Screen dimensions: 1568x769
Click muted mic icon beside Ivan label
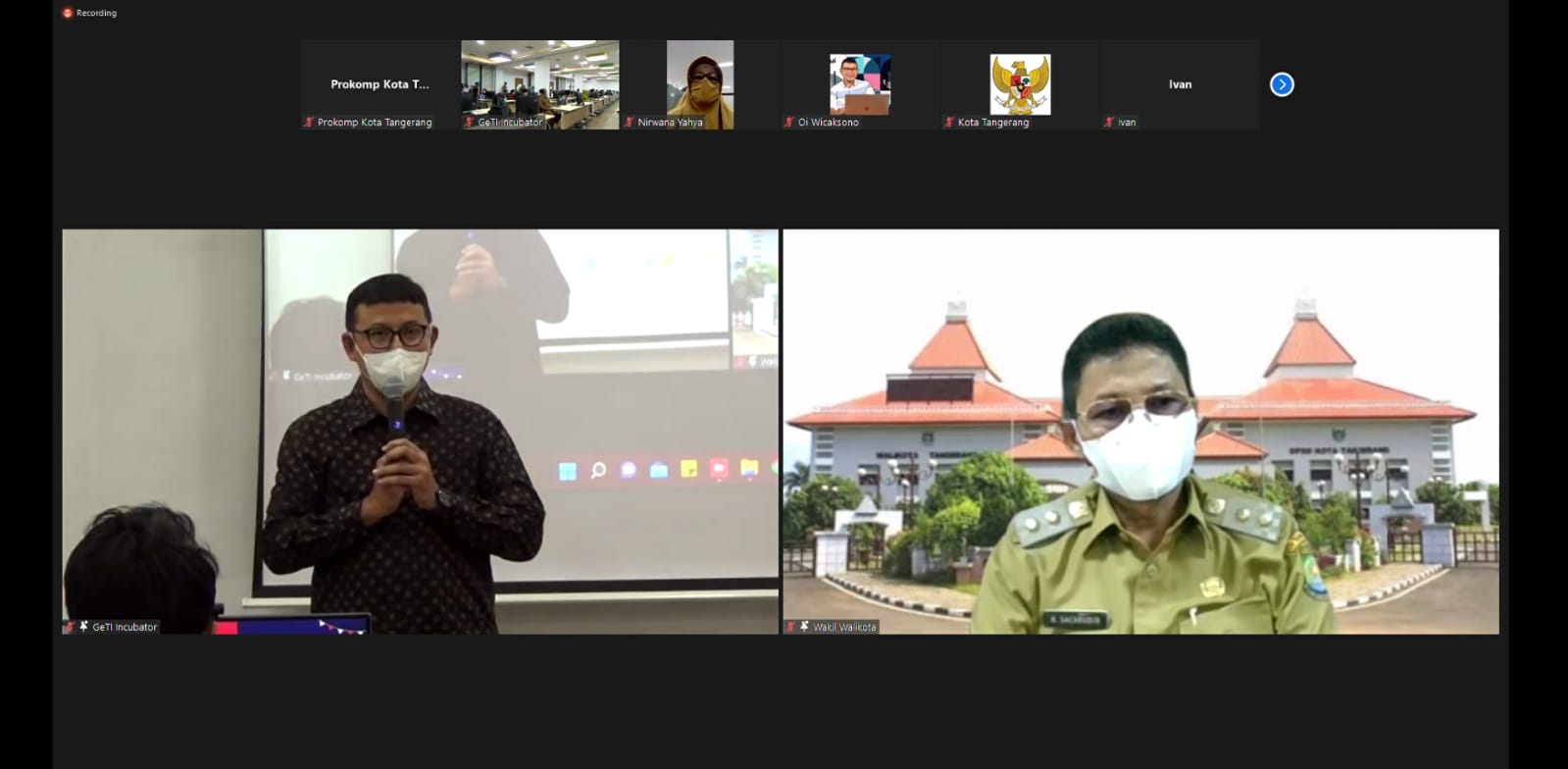click(1109, 123)
